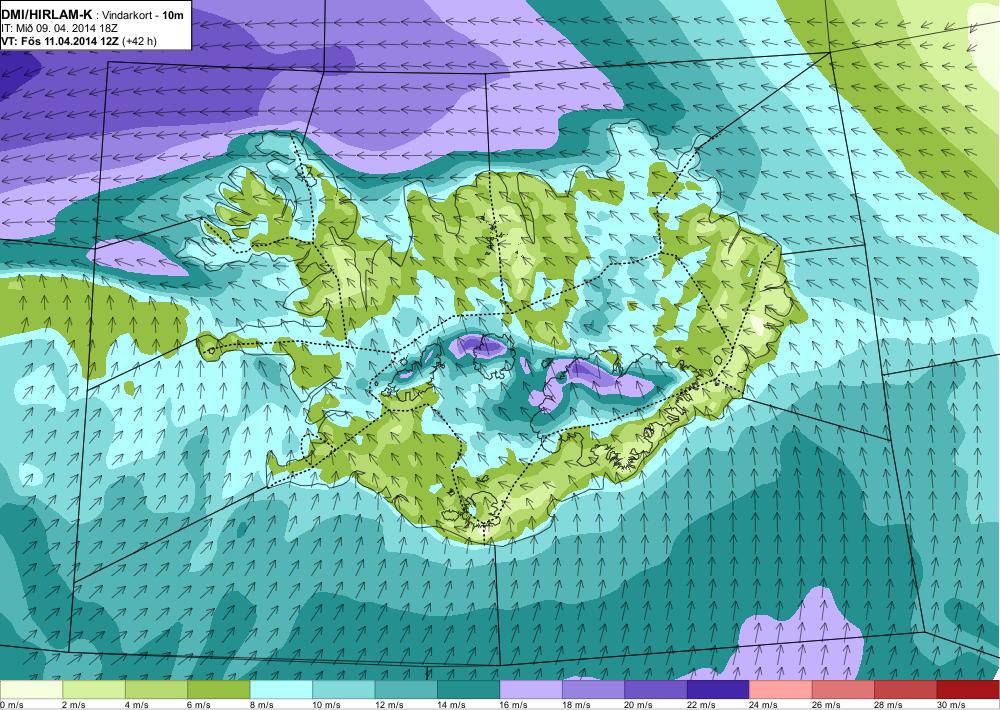
Task: Click the 'DMI/HIRLAM-K' model title text
Action: 47,15
